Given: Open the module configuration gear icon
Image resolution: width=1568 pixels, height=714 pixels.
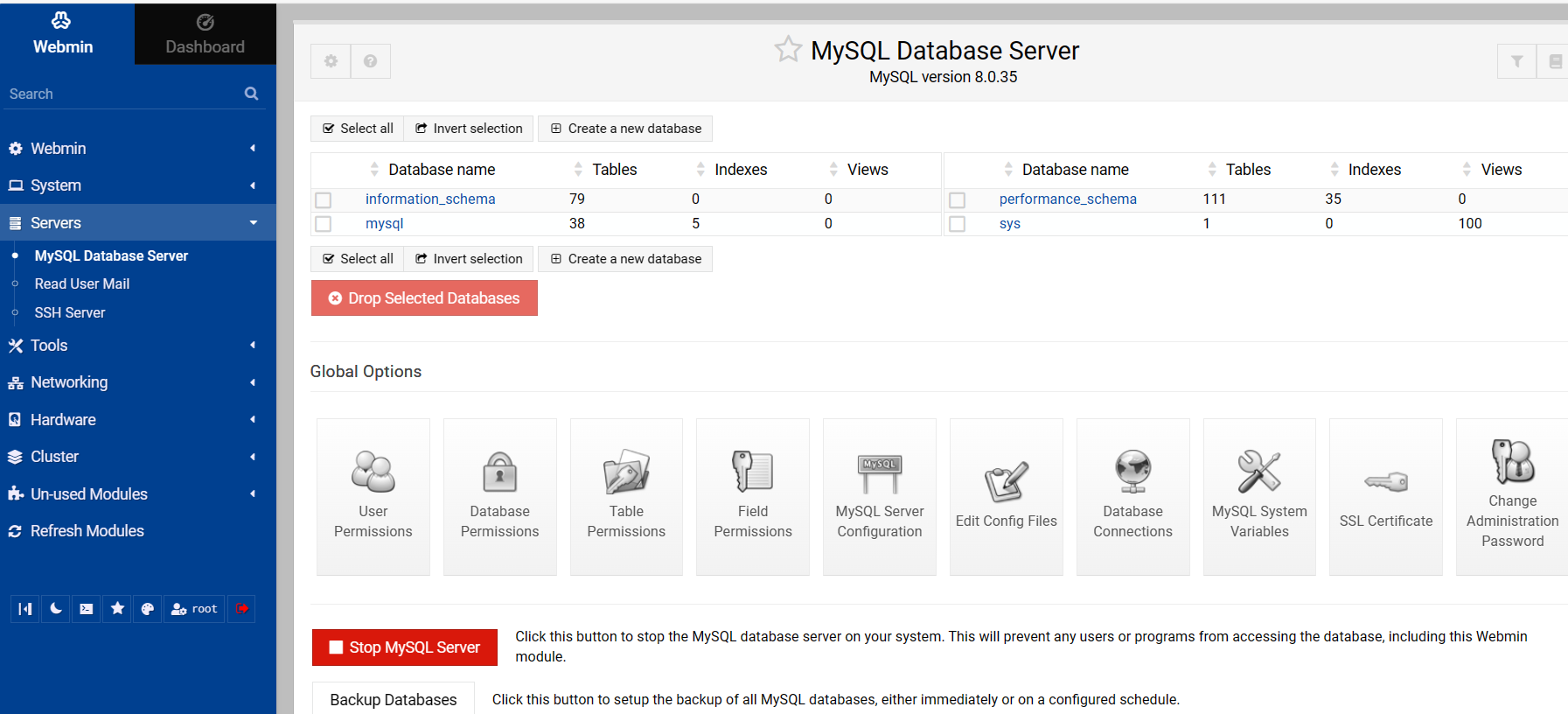Looking at the screenshot, I should coord(331,61).
